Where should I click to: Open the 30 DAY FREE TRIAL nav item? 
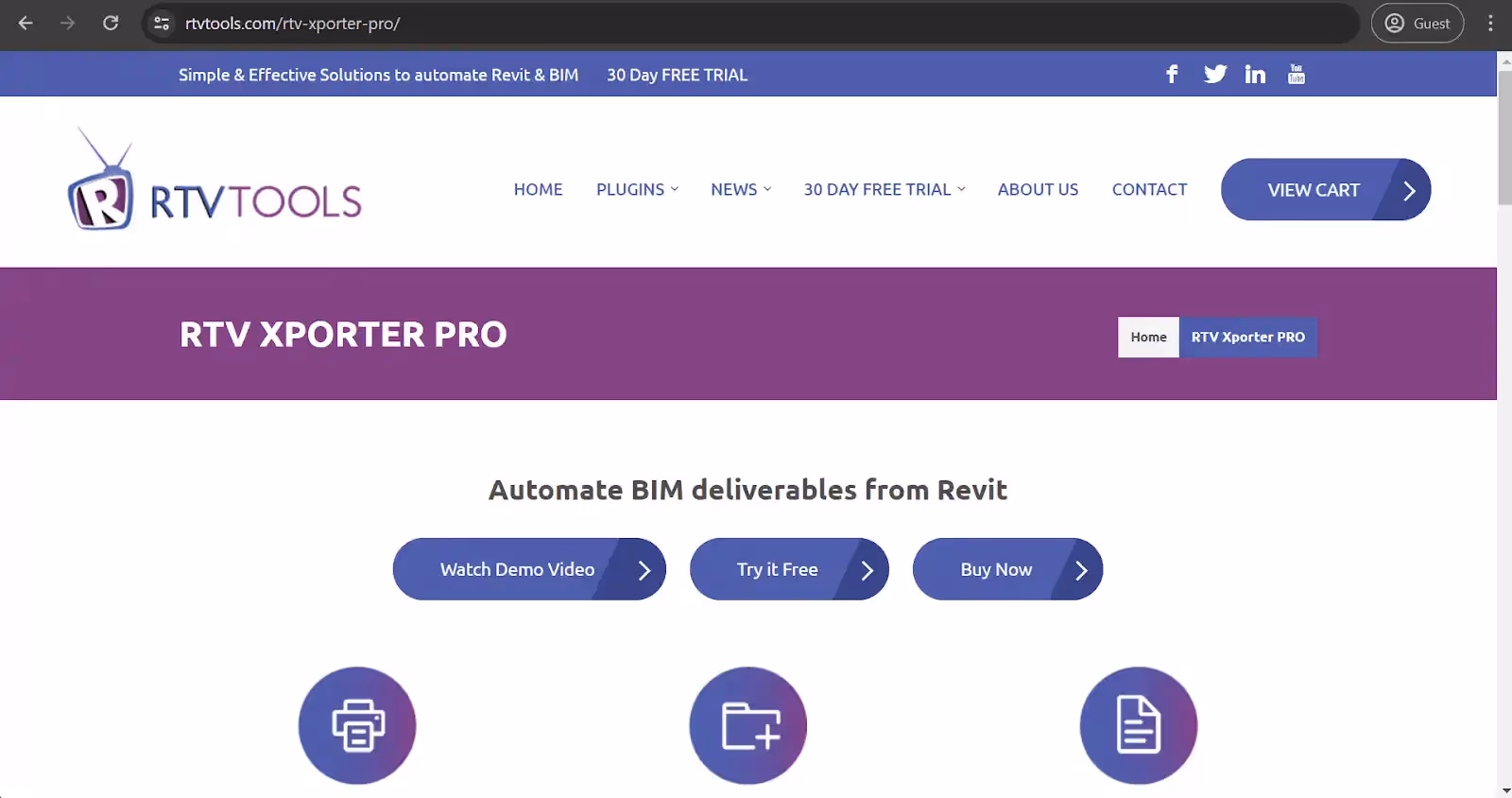coord(878,189)
